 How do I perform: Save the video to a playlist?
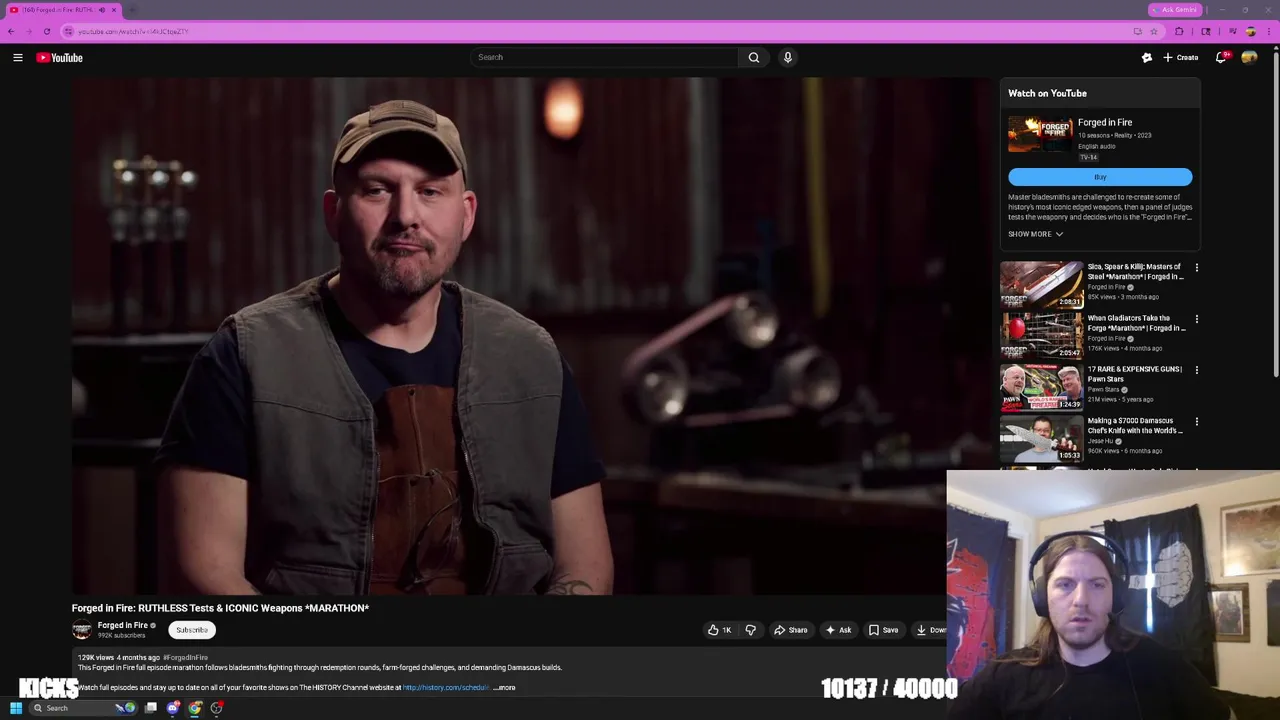pyautogui.click(x=883, y=630)
